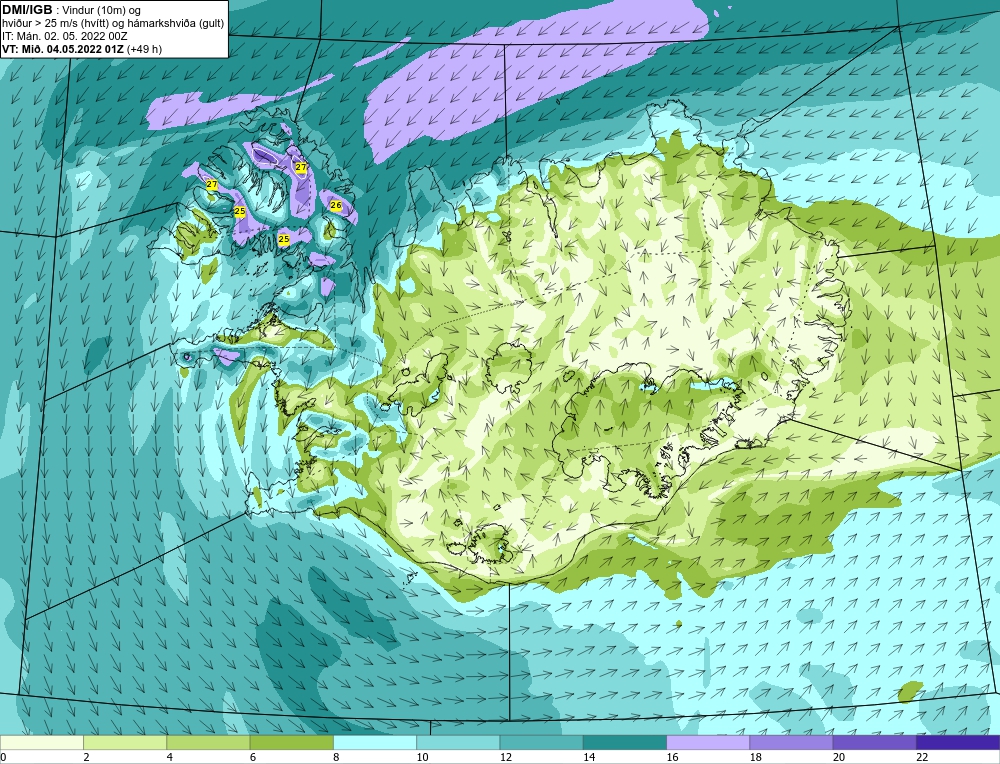The image size is (1000, 764).
Task: Click the '(+49 h)' forecast offset text
Action: tap(145, 49)
